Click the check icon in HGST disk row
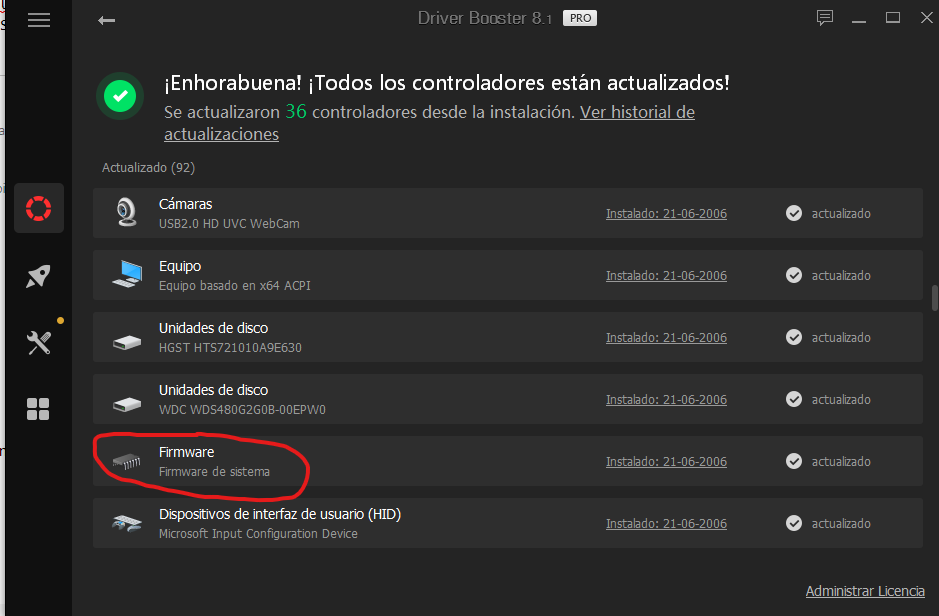The image size is (939, 616). [794, 337]
